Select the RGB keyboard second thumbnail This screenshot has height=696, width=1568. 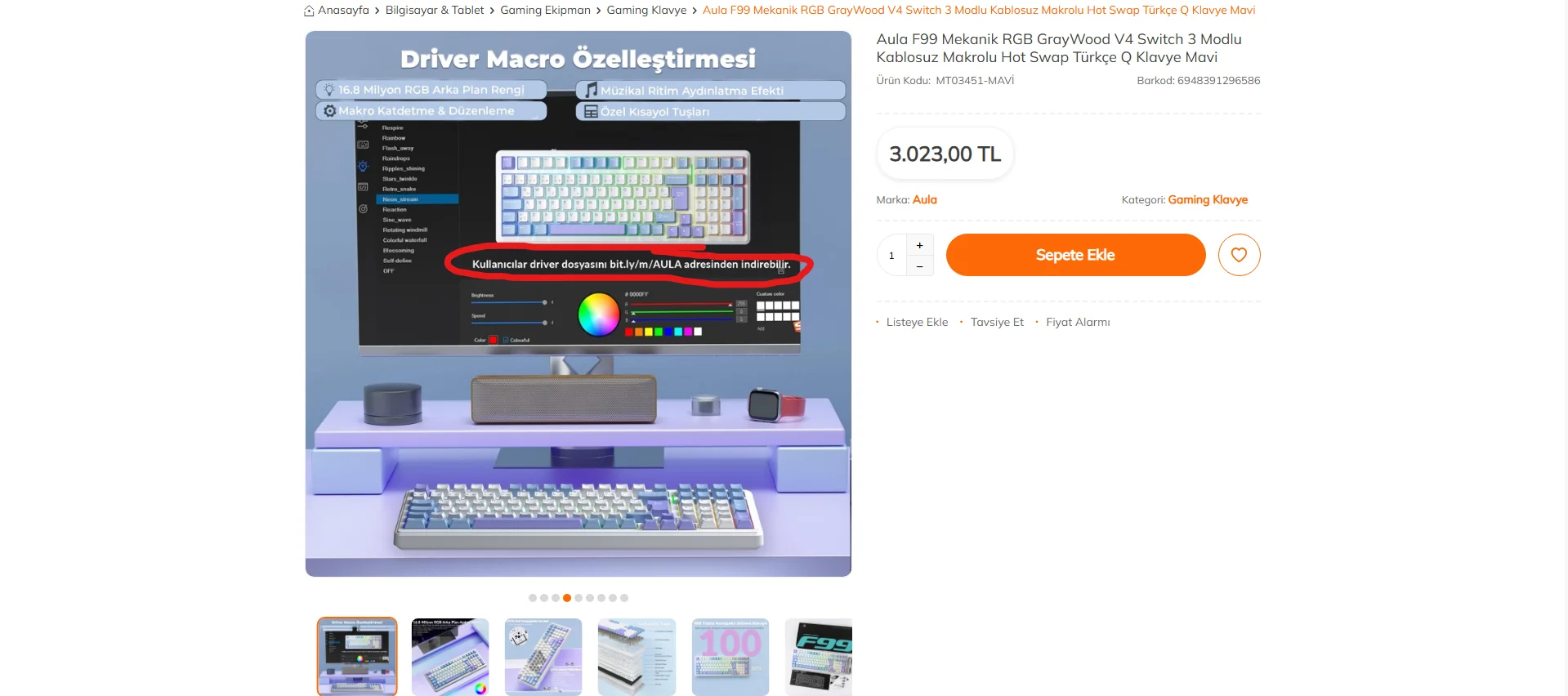click(450, 657)
